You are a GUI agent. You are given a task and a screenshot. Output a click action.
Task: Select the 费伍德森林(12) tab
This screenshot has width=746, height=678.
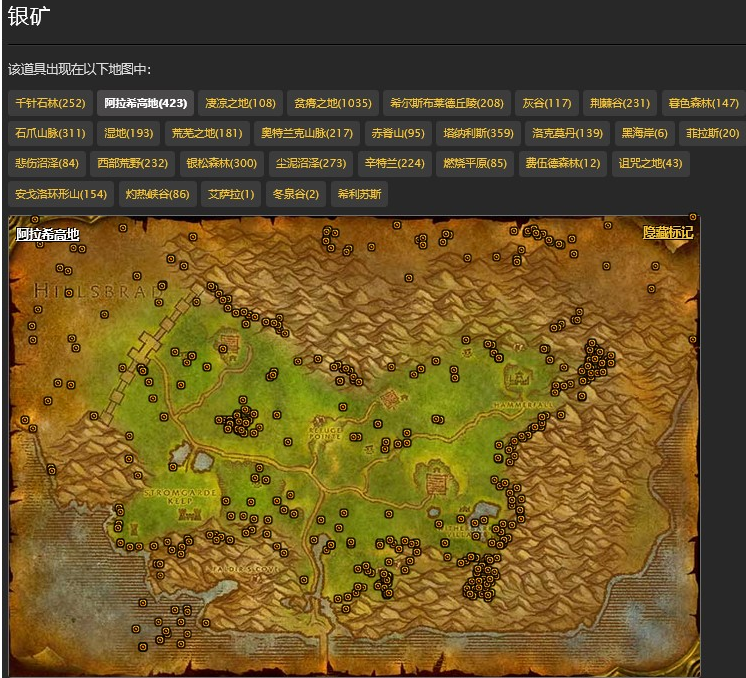pyautogui.click(x=563, y=164)
